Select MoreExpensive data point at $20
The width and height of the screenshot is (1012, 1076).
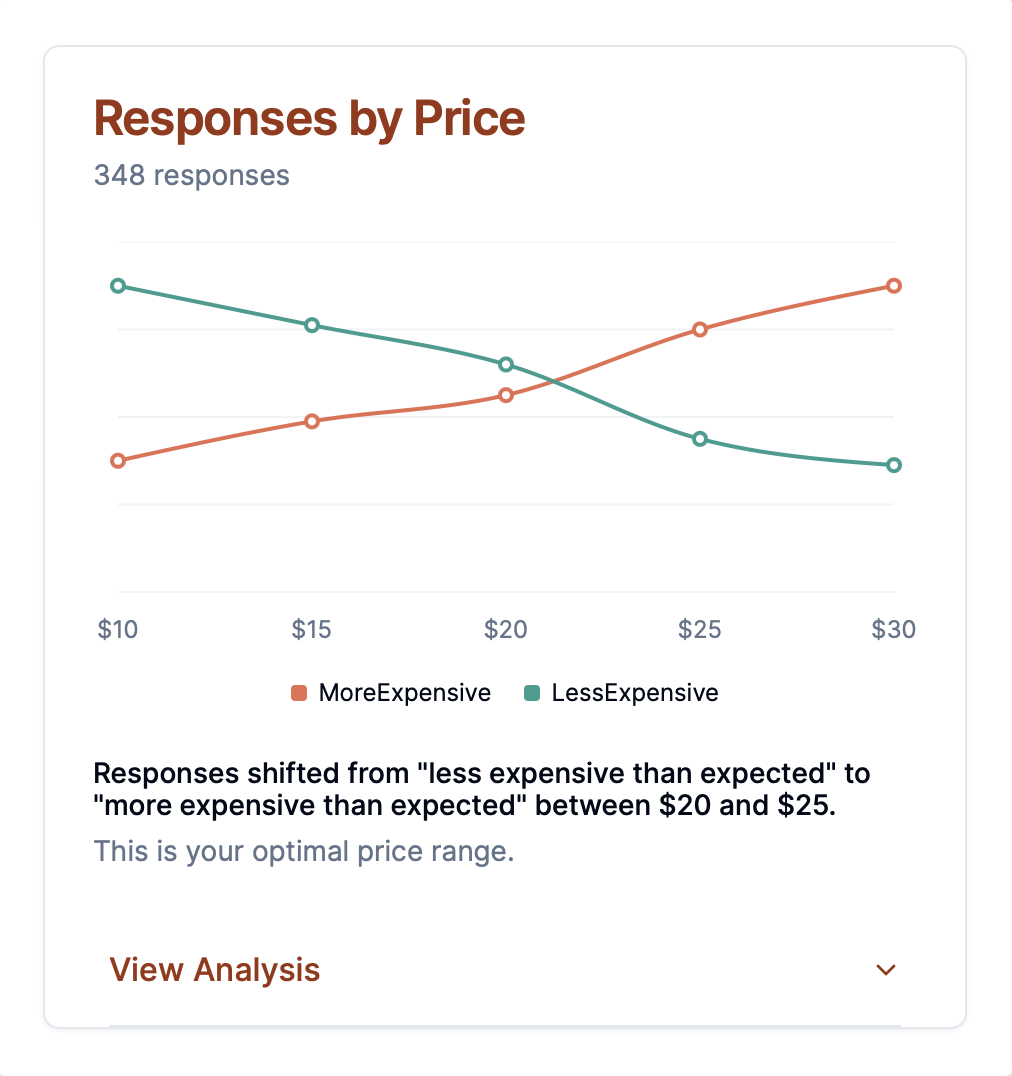(x=506, y=395)
